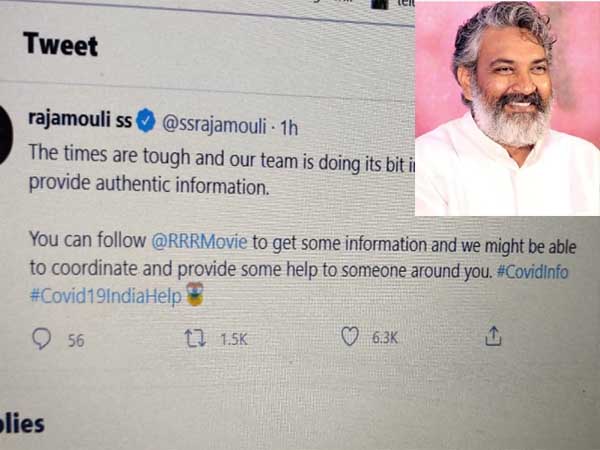This screenshot has height=450, width=600.
Task: Open the @RRRMovie mention link
Action: [199, 242]
